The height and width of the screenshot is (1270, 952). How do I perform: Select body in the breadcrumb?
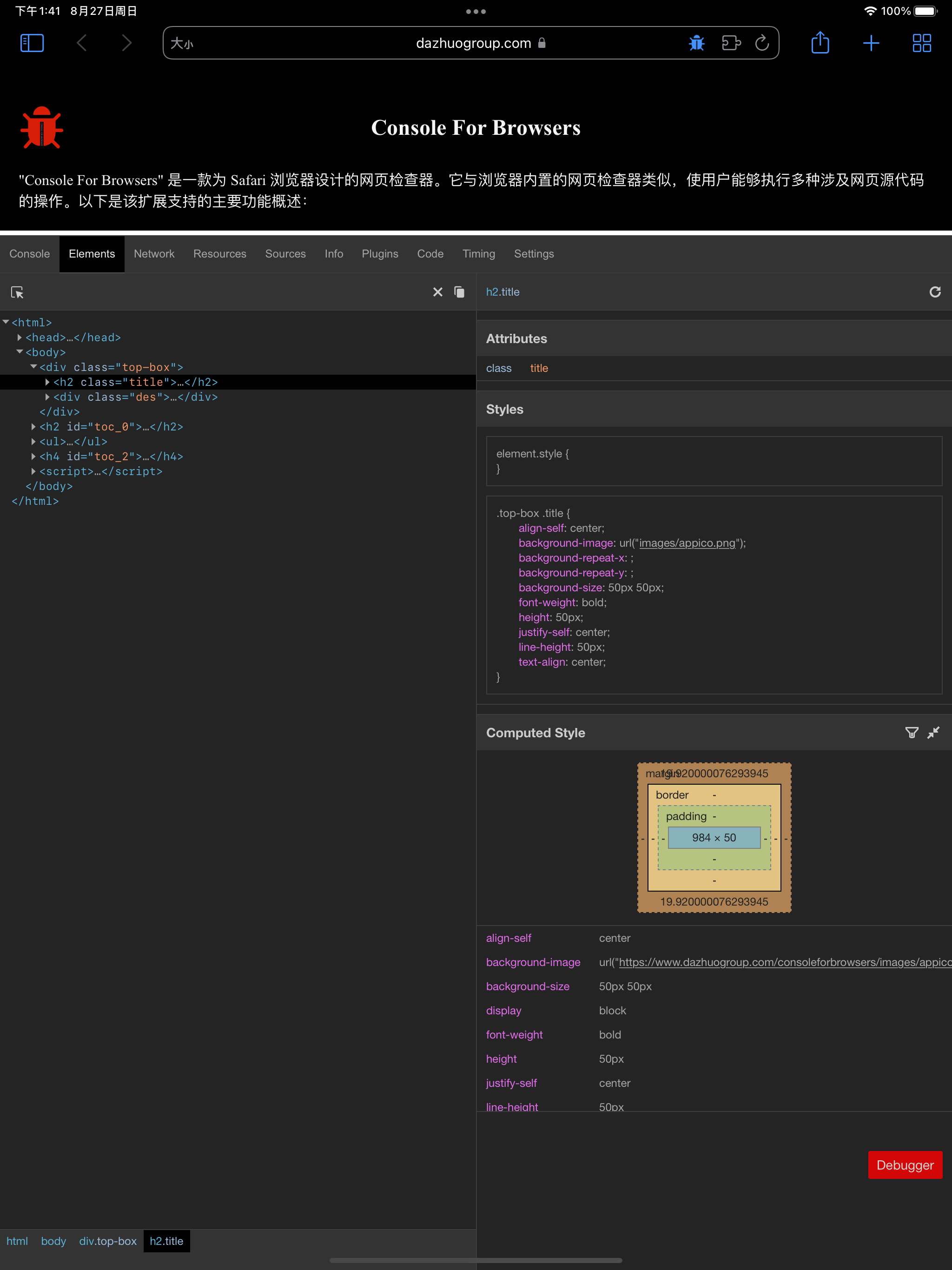click(x=53, y=1241)
